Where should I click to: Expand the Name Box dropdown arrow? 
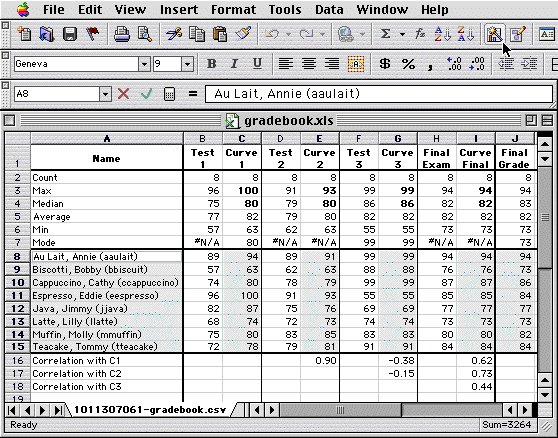pyautogui.click(x=105, y=94)
